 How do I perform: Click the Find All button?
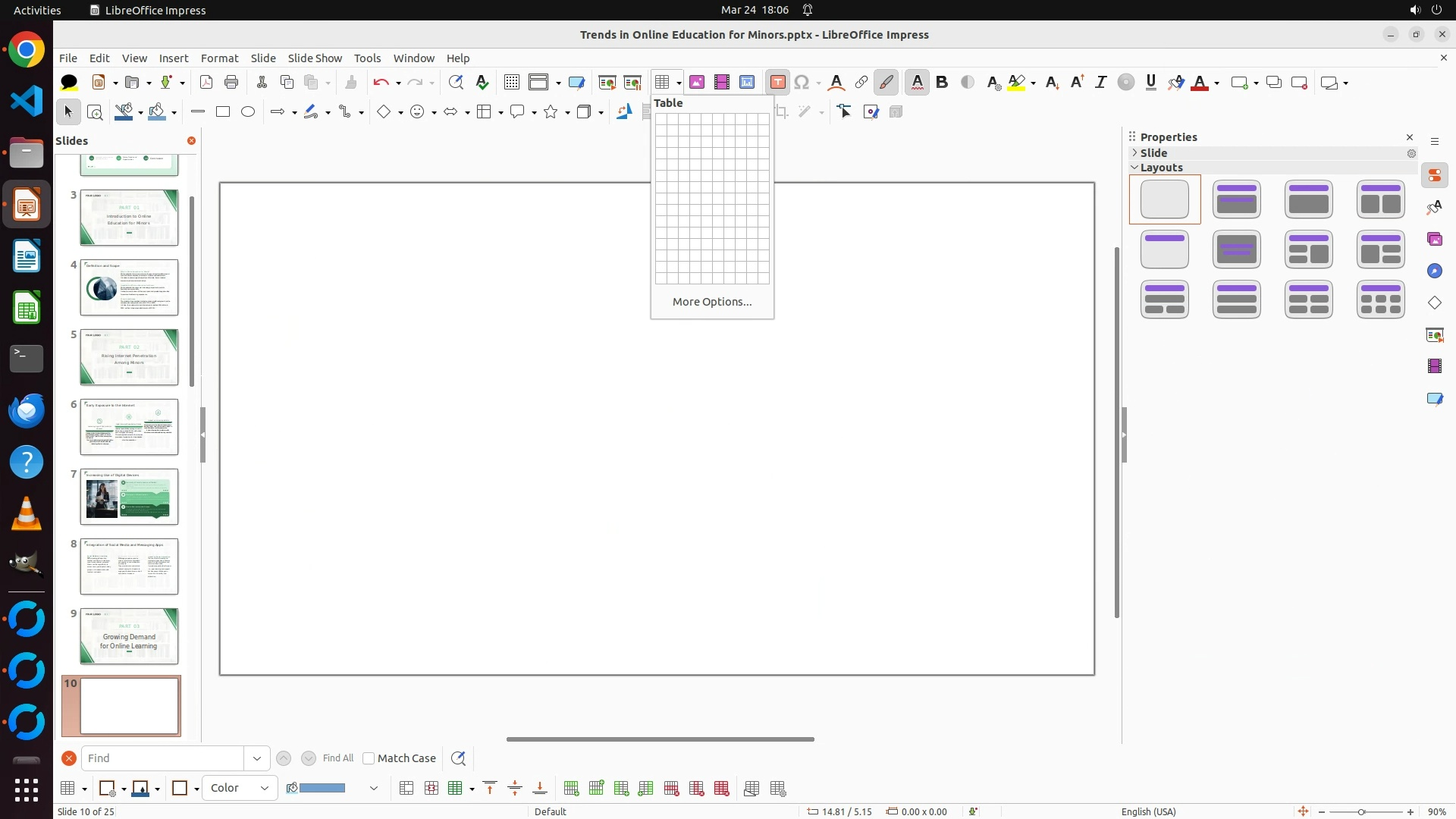337,758
